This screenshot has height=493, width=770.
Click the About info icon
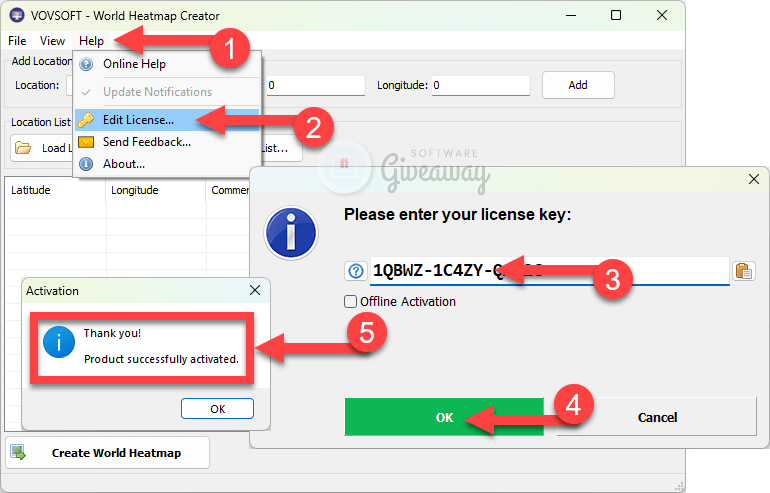[x=86, y=163]
